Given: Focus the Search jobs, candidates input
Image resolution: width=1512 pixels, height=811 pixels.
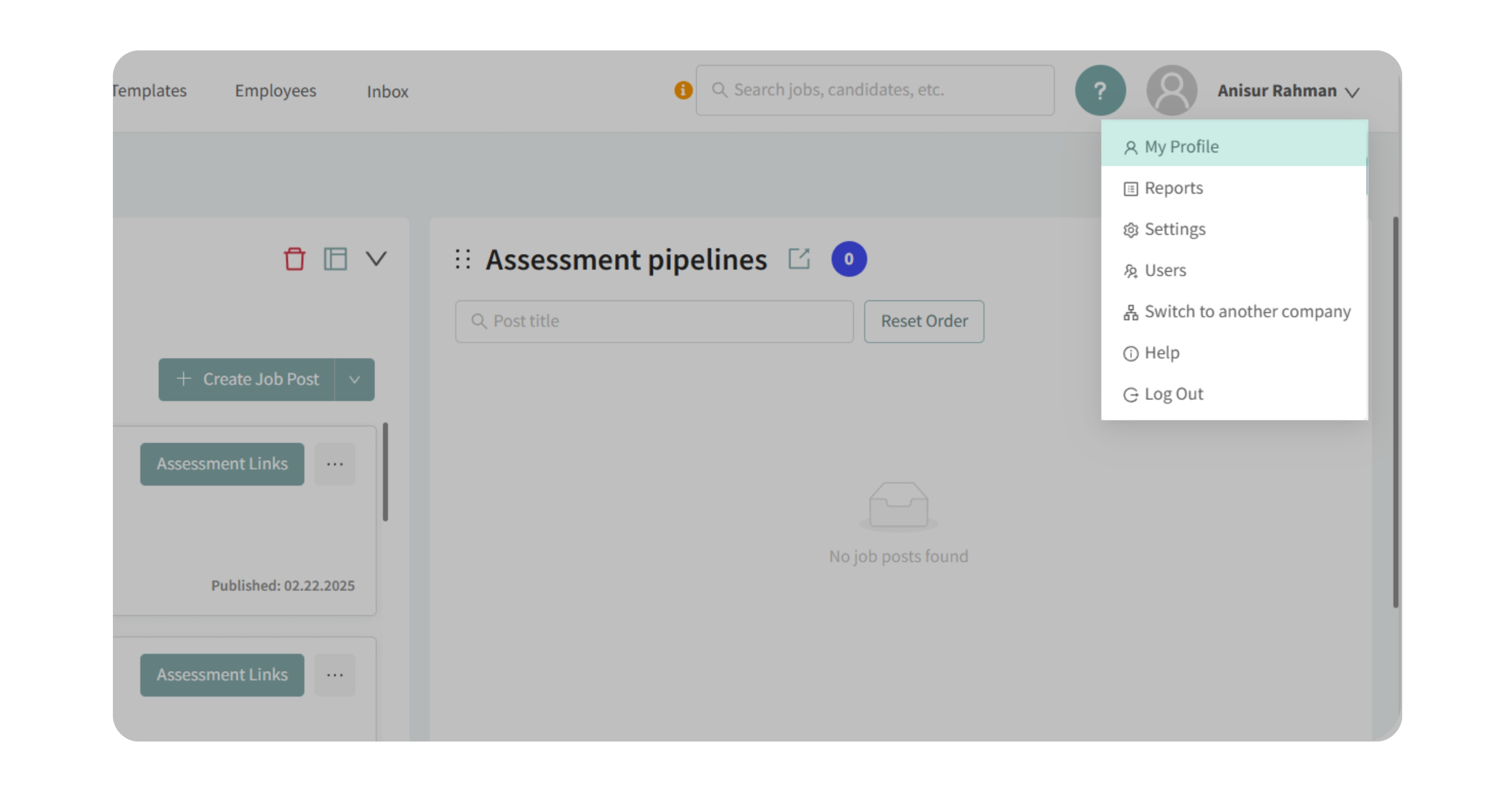Looking at the screenshot, I should pyautogui.click(x=874, y=90).
